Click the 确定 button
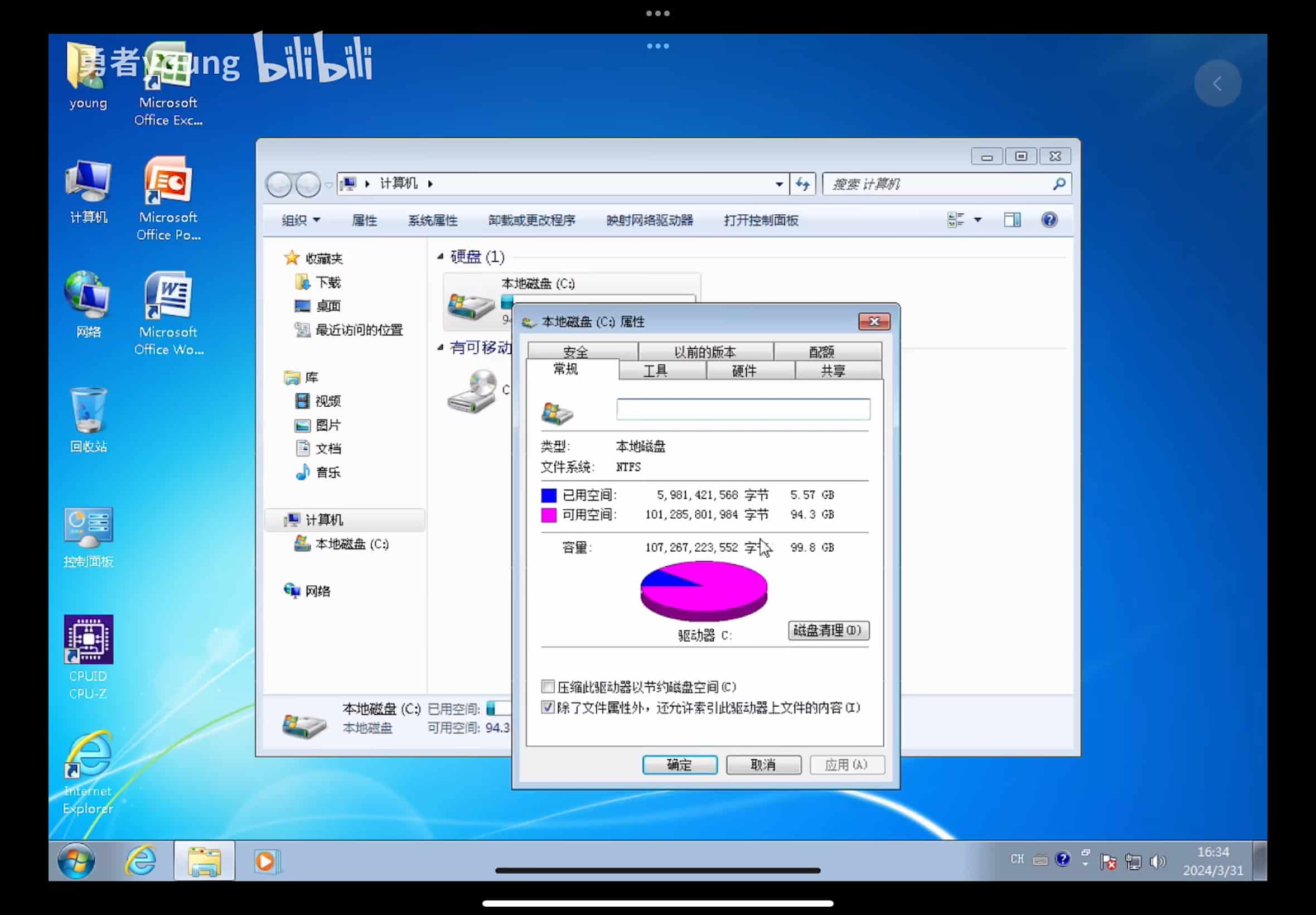This screenshot has height=915, width=1316. [x=680, y=764]
